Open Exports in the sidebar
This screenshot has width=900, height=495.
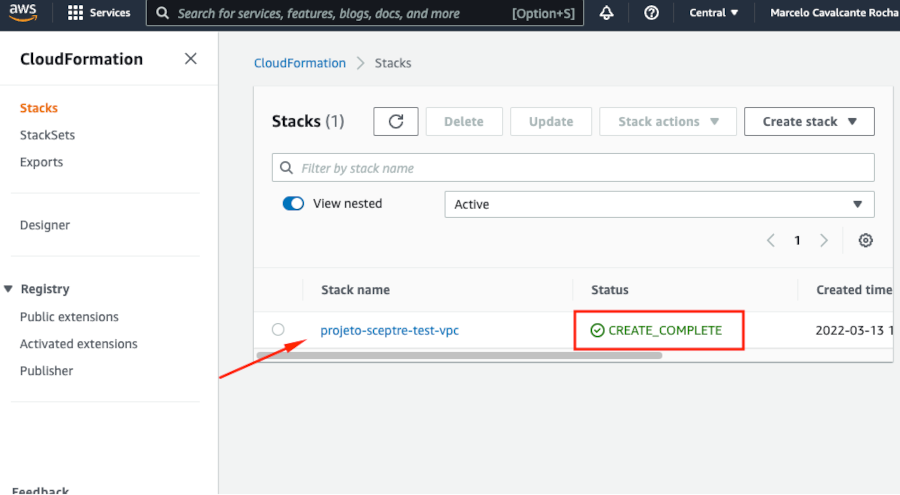41,162
